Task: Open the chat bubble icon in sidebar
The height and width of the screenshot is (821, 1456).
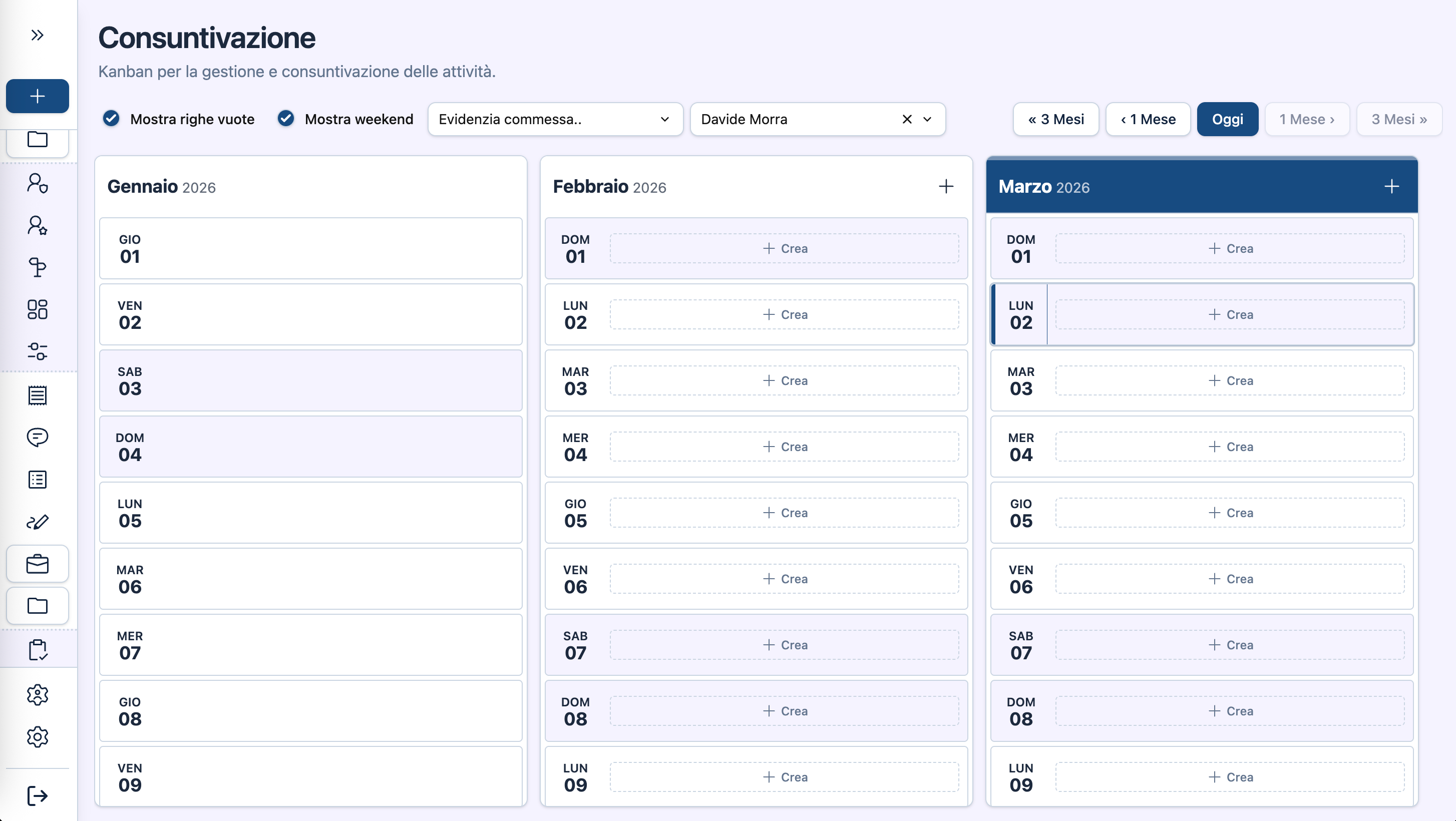Action: click(38, 437)
